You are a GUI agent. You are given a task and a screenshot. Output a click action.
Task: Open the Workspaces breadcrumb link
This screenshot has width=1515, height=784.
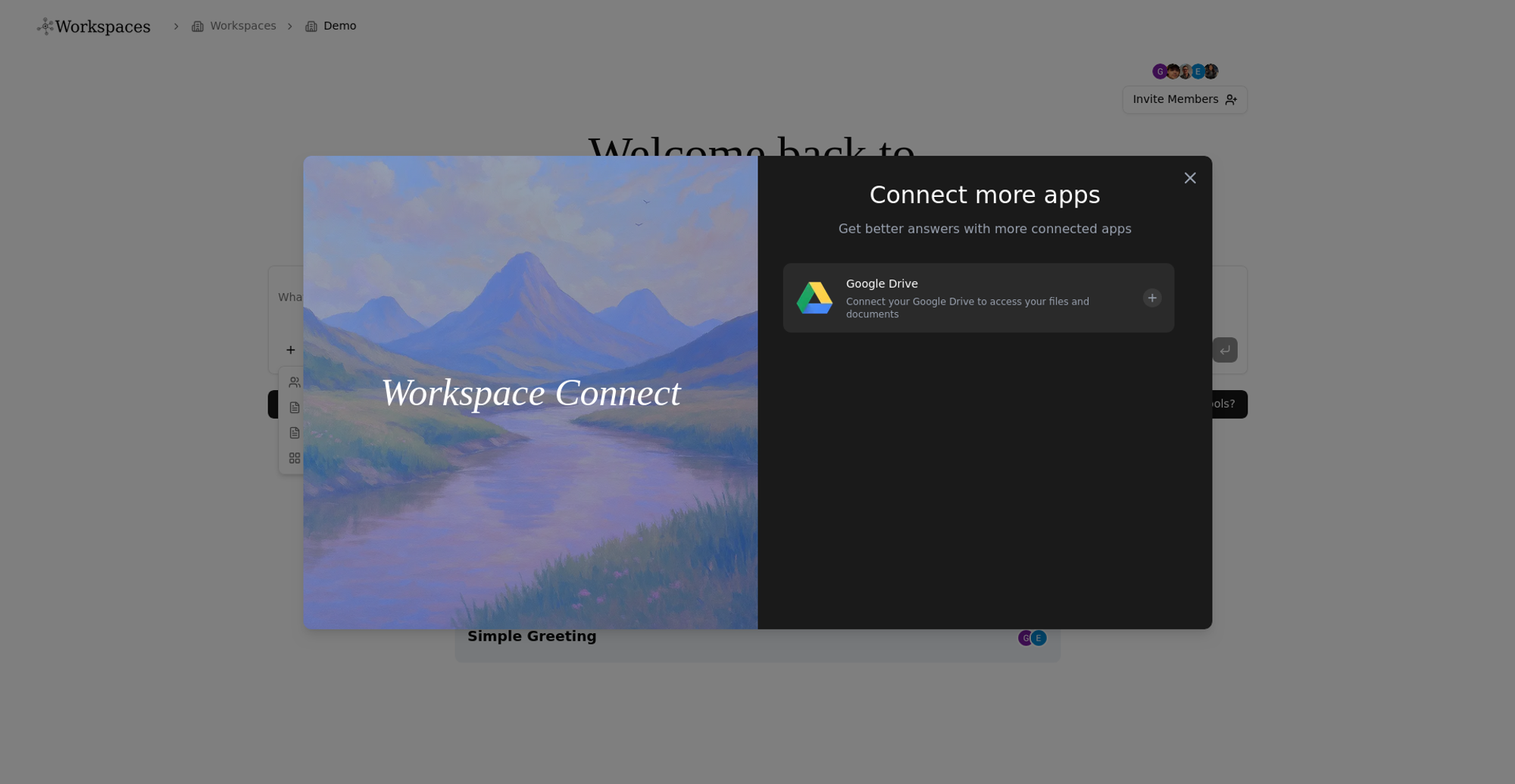234,26
